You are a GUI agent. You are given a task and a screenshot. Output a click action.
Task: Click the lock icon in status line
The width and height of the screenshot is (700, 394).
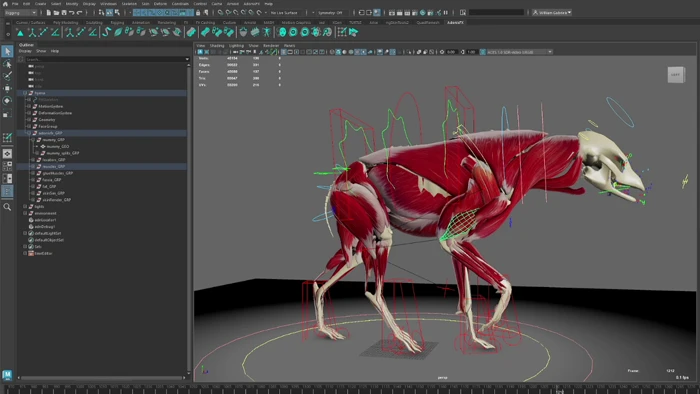(198, 12)
